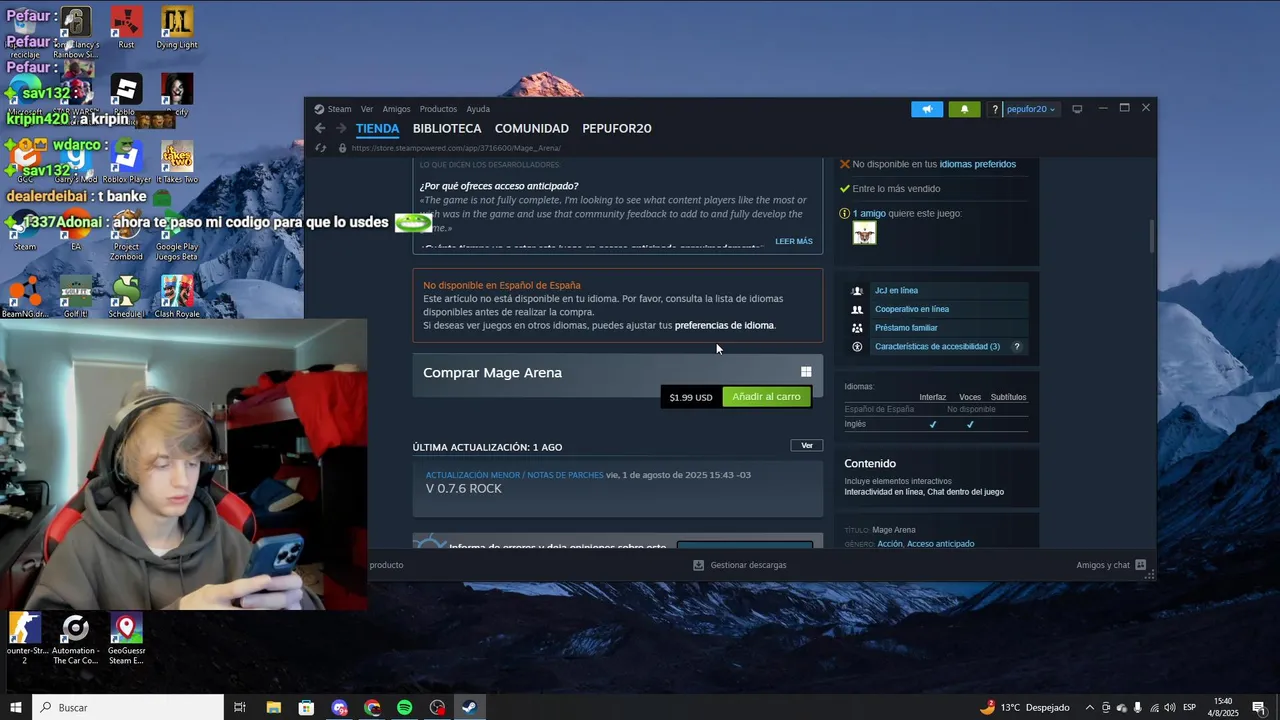
Task: Click the $1.99 USD price label
Action: (x=691, y=397)
